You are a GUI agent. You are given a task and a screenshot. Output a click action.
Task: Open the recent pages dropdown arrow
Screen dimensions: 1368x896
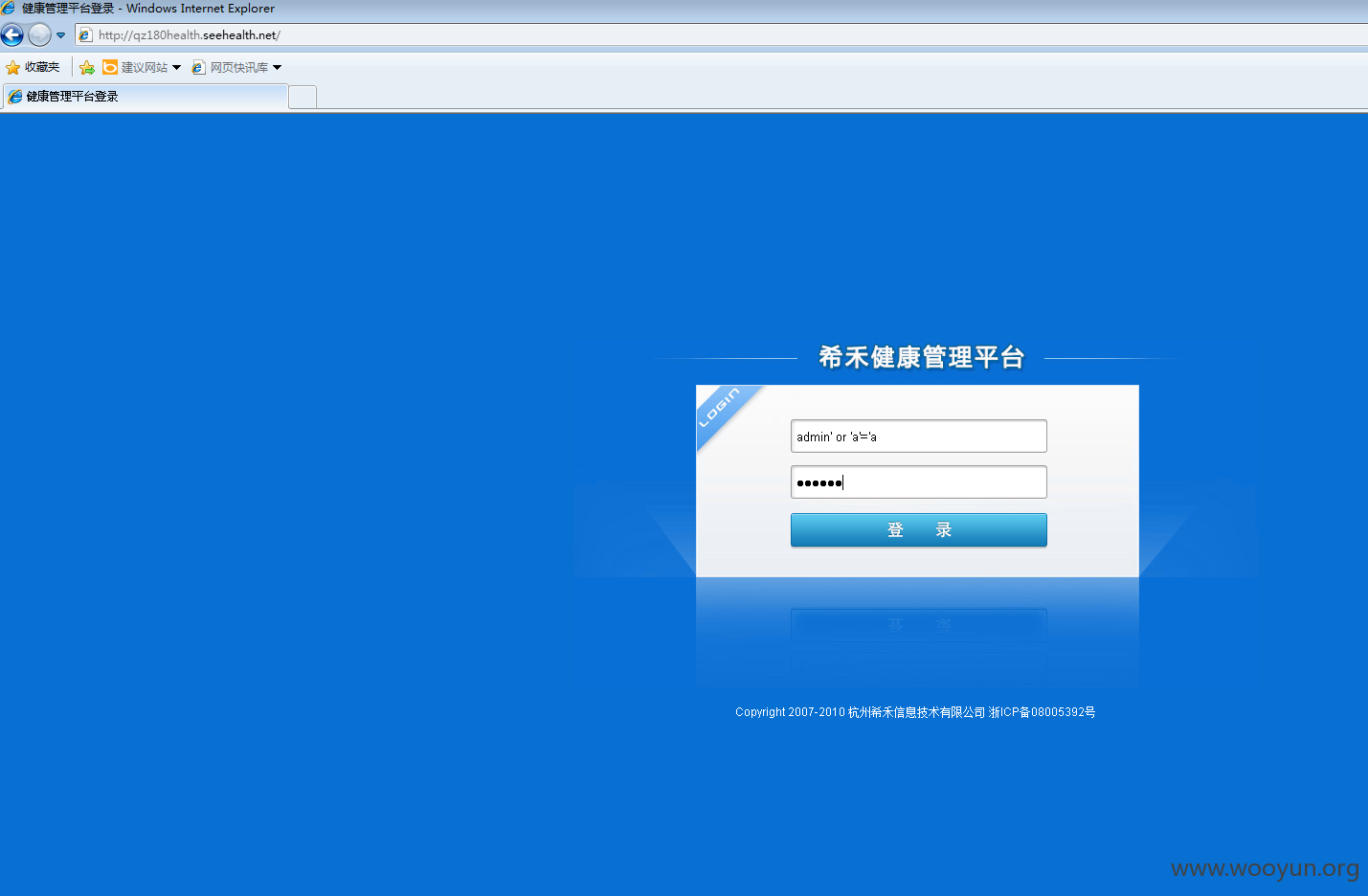coord(61,35)
